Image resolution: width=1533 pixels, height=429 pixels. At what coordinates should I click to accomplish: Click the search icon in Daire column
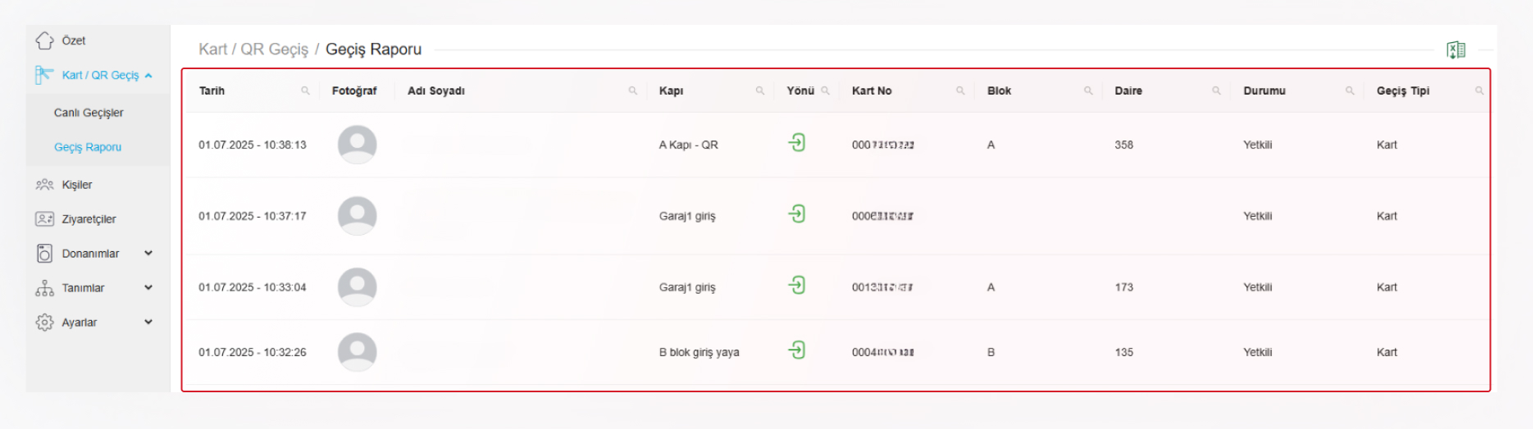(1217, 91)
